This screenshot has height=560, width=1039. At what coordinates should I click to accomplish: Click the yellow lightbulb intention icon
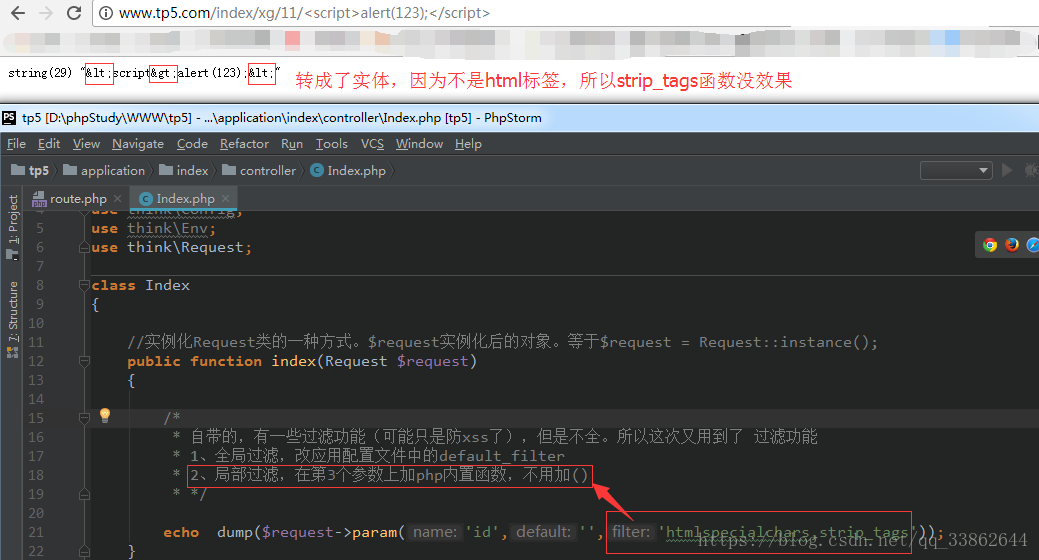[105, 416]
